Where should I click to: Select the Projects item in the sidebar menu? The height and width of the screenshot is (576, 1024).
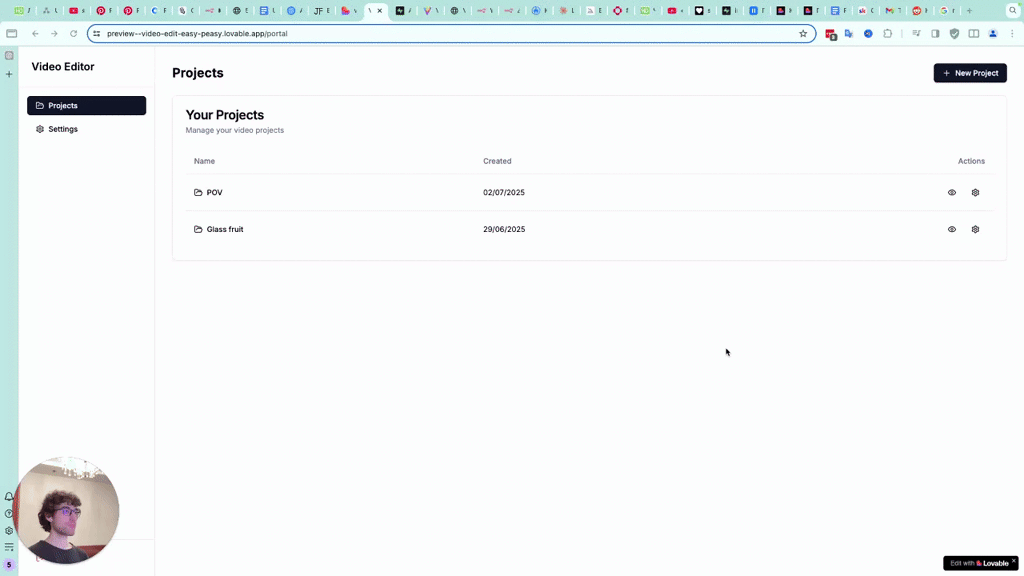62,105
